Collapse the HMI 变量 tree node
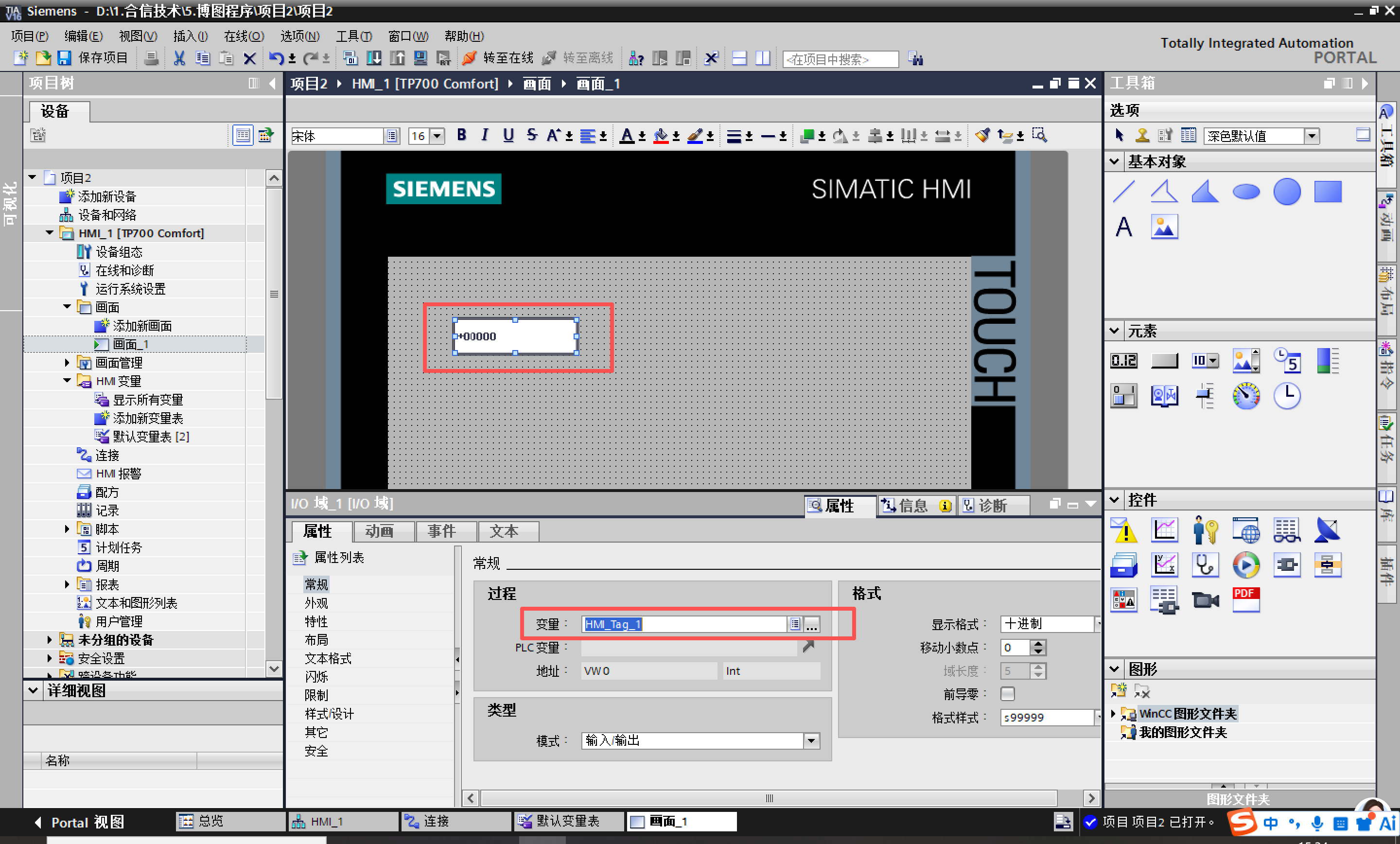Image resolution: width=1400 pixels, height=844 pixels. point(67,381)
